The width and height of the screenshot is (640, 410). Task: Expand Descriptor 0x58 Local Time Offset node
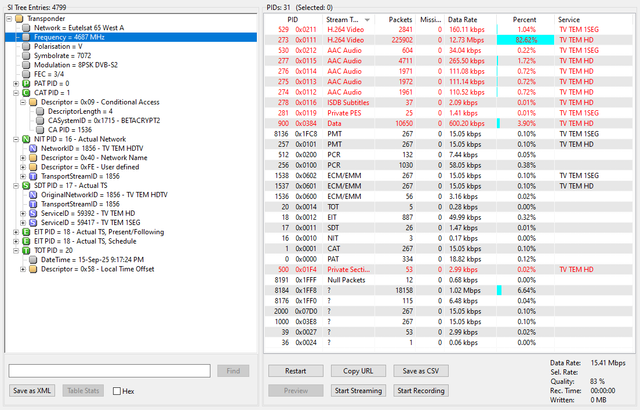click(x=23, y=269)
